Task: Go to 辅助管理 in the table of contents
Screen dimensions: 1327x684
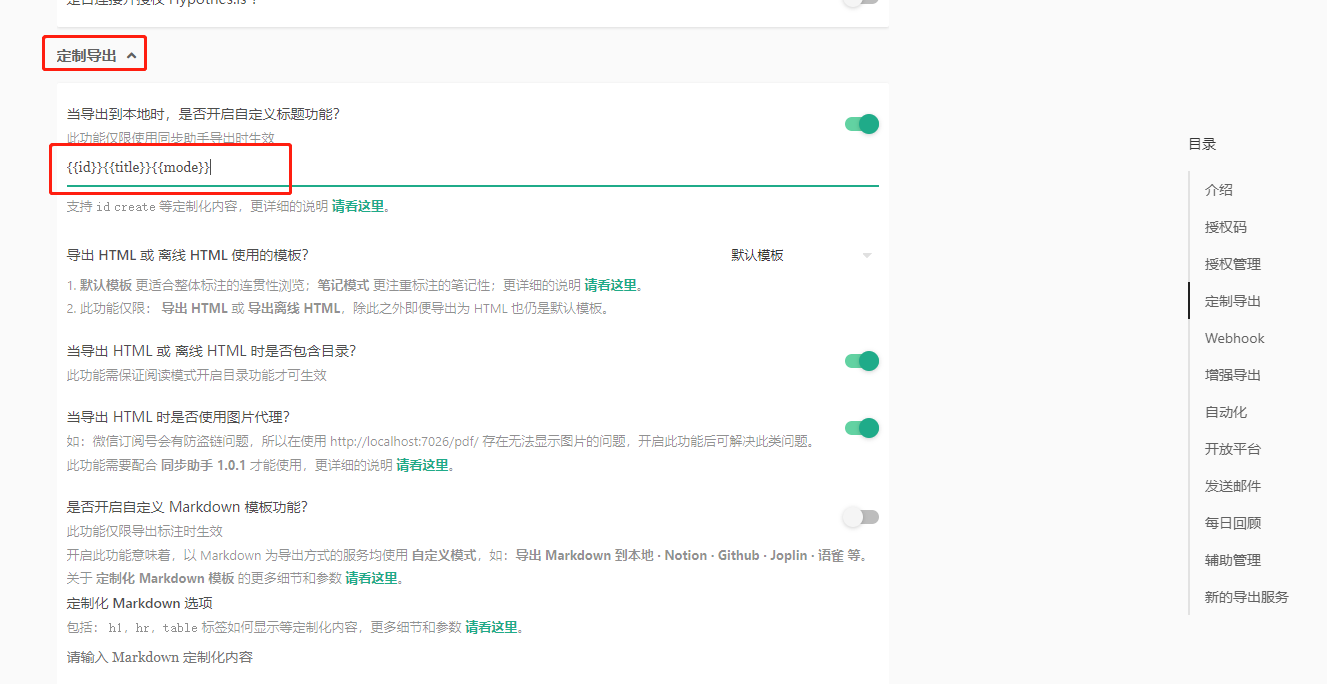Action: (x=1233, y=560)
